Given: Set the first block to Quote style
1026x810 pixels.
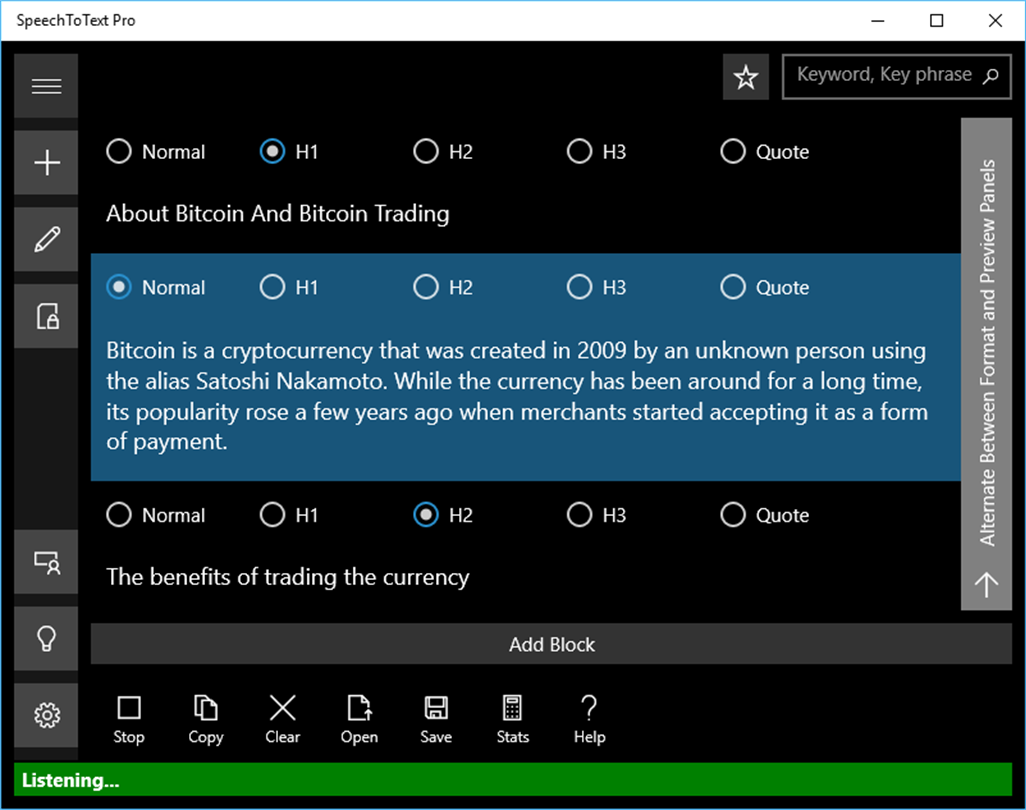Looking at the screenshot, I should pos(733,152).
